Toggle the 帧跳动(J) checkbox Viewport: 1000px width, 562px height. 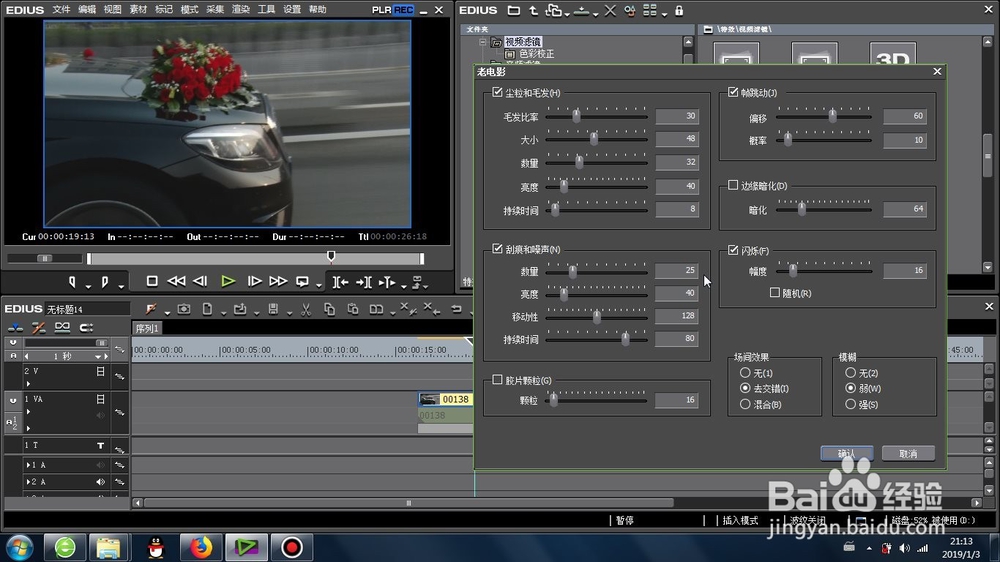point(733,92)
